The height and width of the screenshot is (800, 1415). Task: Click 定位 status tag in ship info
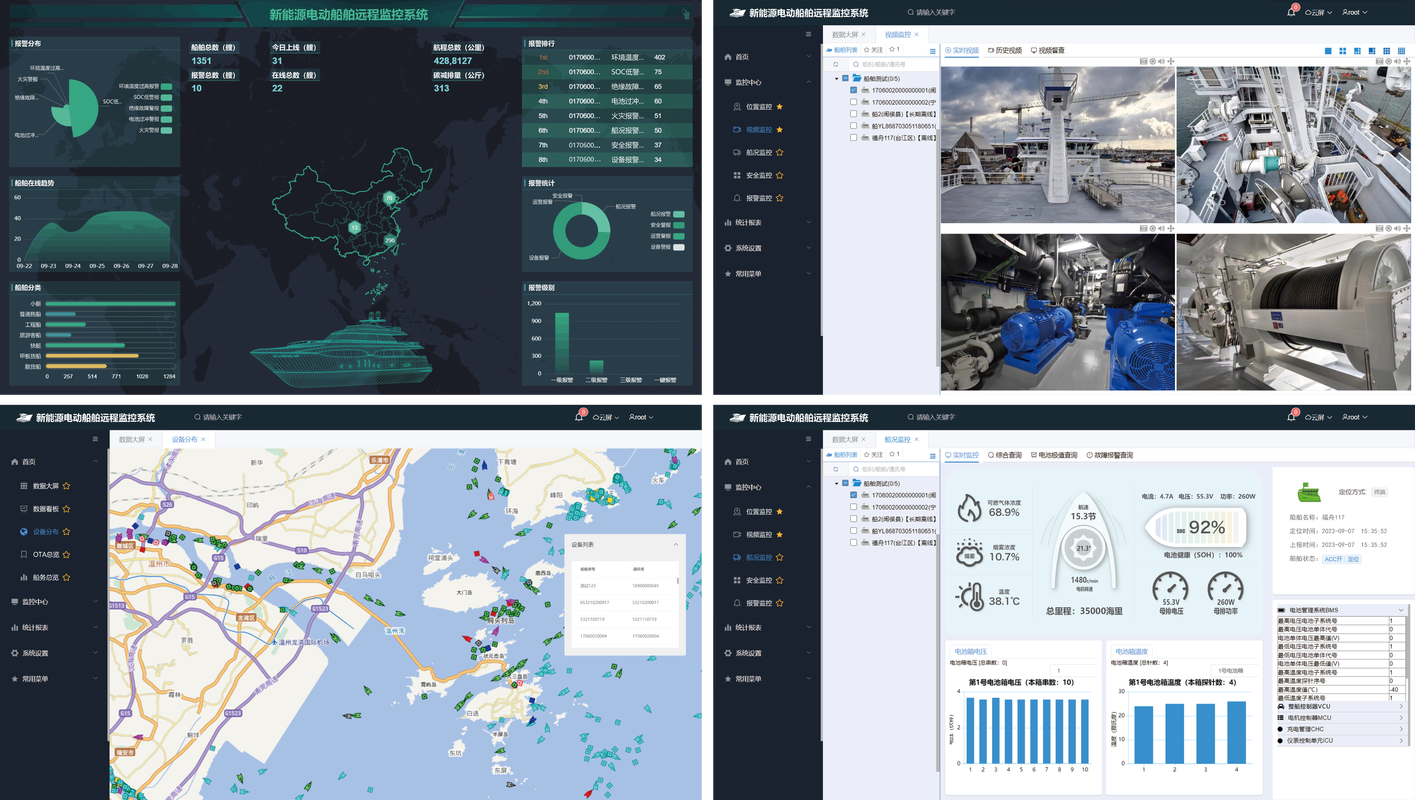[1353, 559]
